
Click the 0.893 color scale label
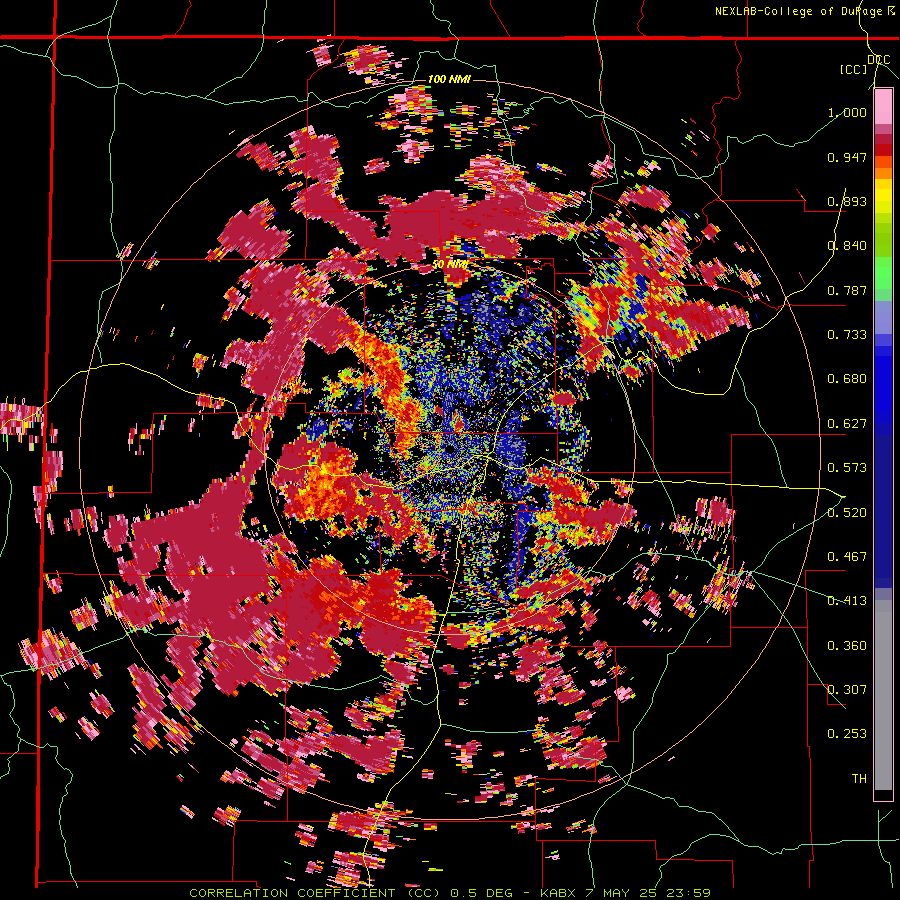[847, 201]
